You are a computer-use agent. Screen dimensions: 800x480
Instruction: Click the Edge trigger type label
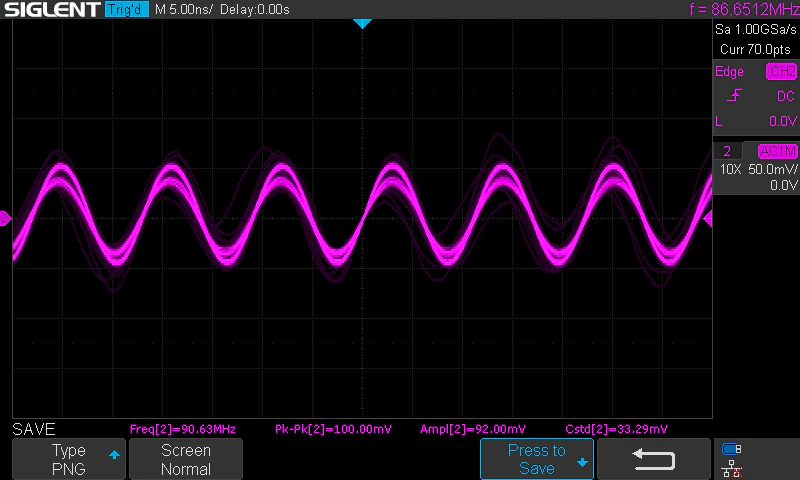(729, 71)
